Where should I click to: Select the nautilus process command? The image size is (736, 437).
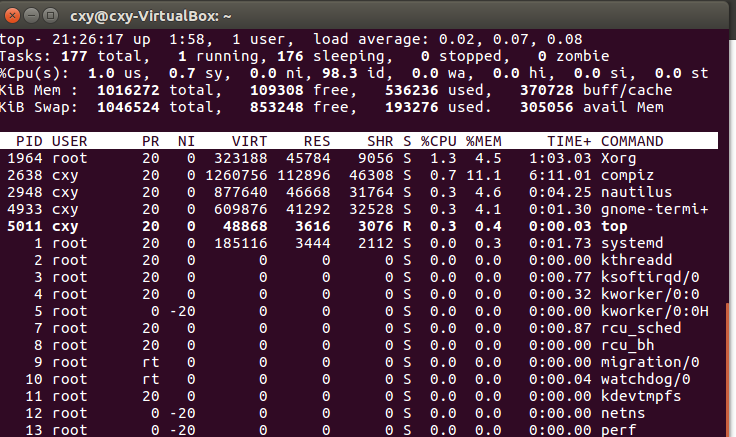click(x=636, y=192)
